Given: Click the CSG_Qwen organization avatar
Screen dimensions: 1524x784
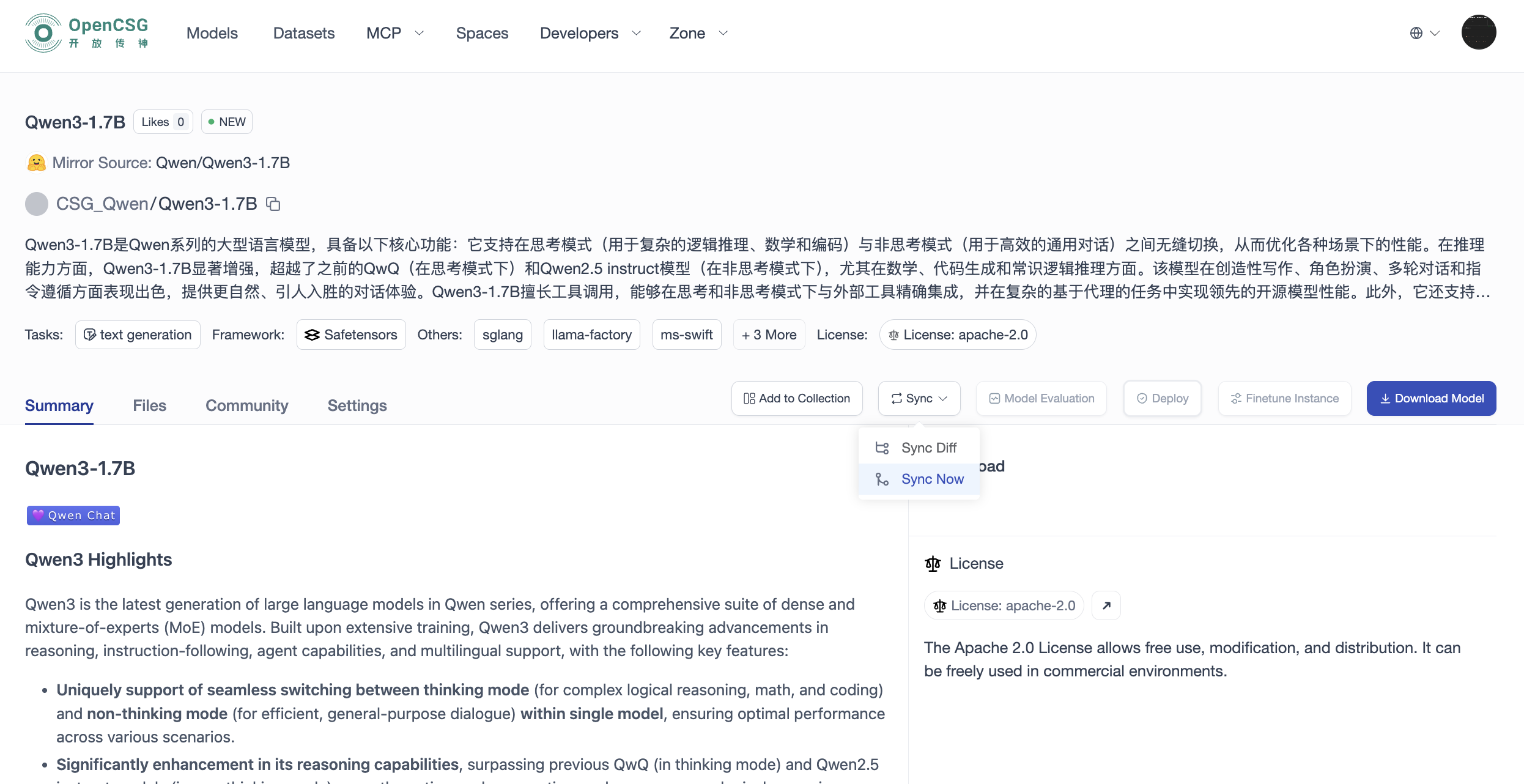Looking at the screenshot, I should (37, 204).
